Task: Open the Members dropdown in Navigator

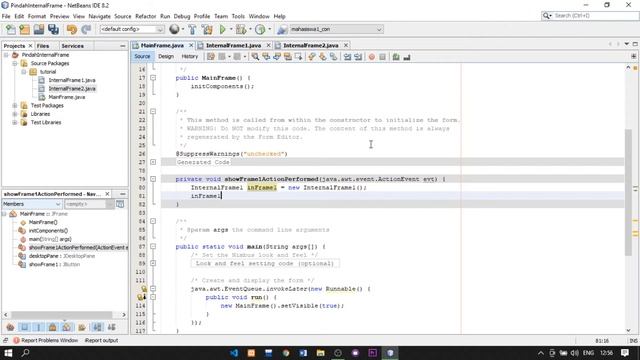Action: point(32,204)
